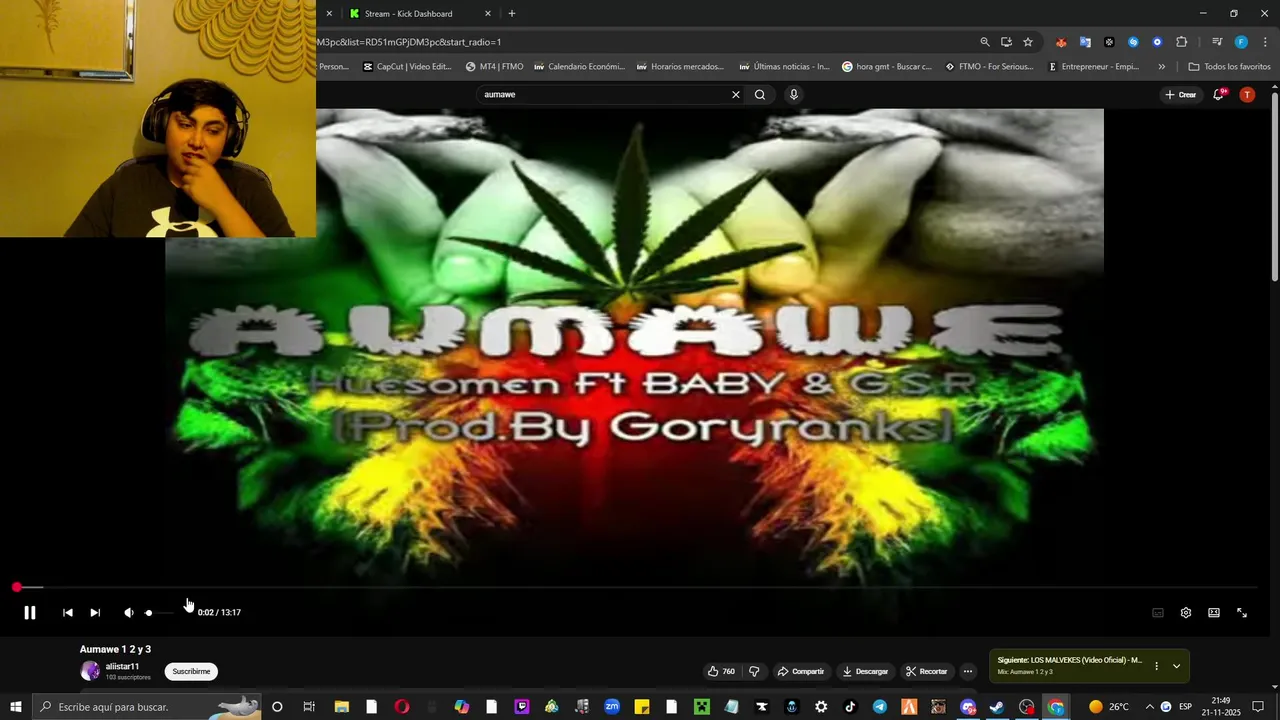
Task: Open the player settings gear
Action: click(x=1186, y=613)
